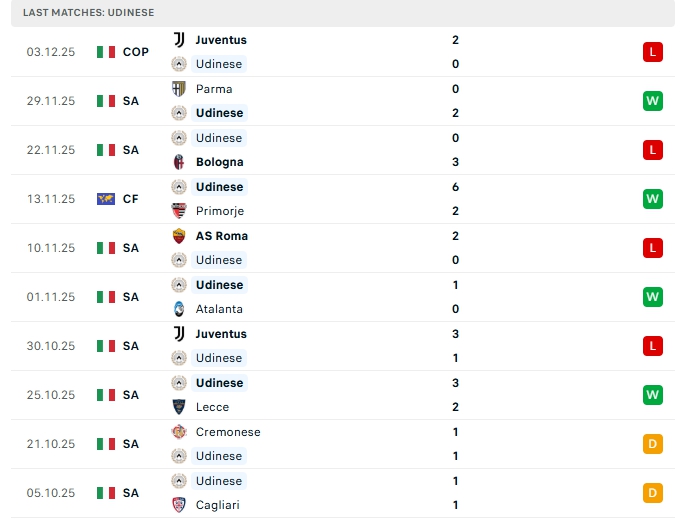The height and width of the screenshot is (519, 685).
Task: Click the red L badge for the 03.12.25 match
Action: point(653,52)
